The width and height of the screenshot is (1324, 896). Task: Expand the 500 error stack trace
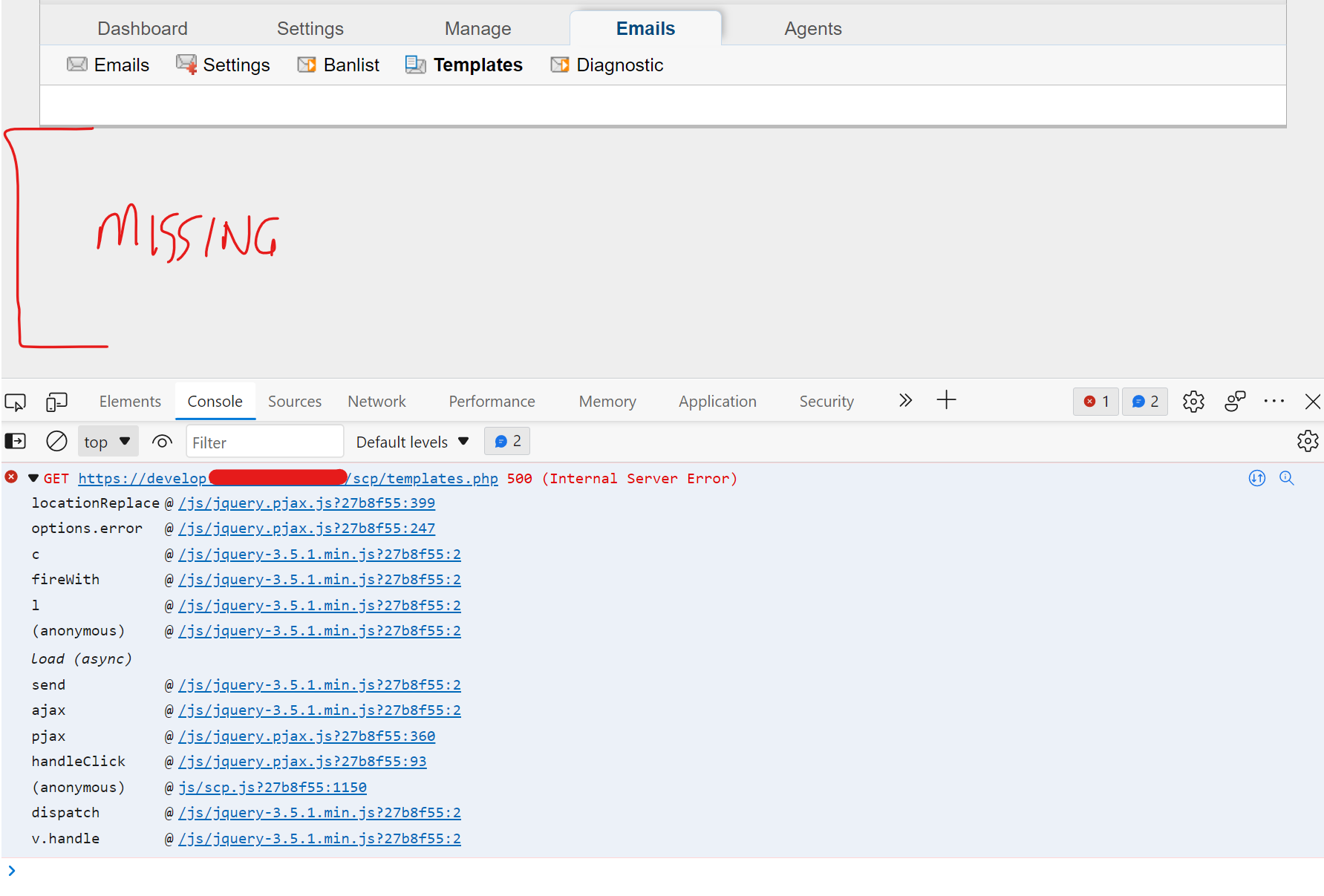pos(33,478)
